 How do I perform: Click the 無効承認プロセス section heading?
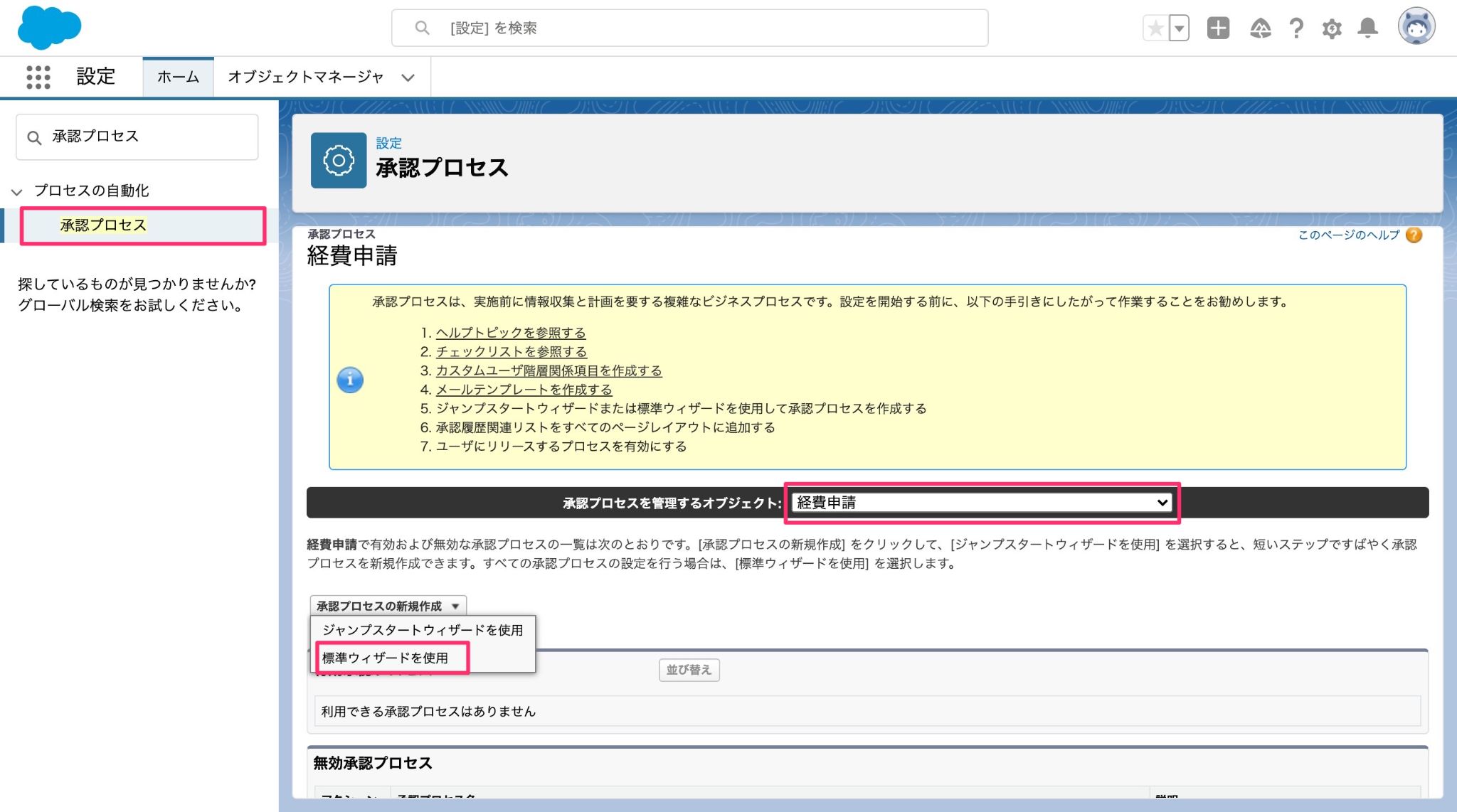pyautogui.click(x=373, y=763)
